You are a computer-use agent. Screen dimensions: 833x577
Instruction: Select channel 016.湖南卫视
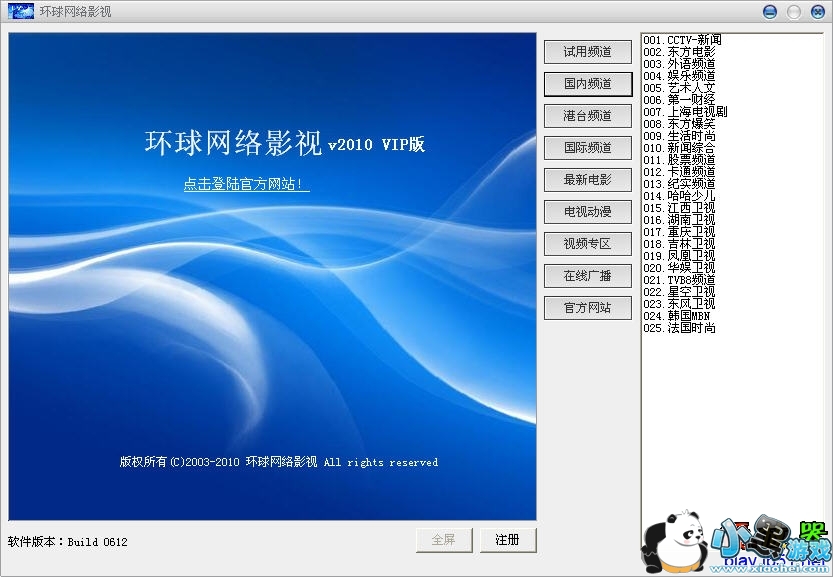[x=679, y=220]
